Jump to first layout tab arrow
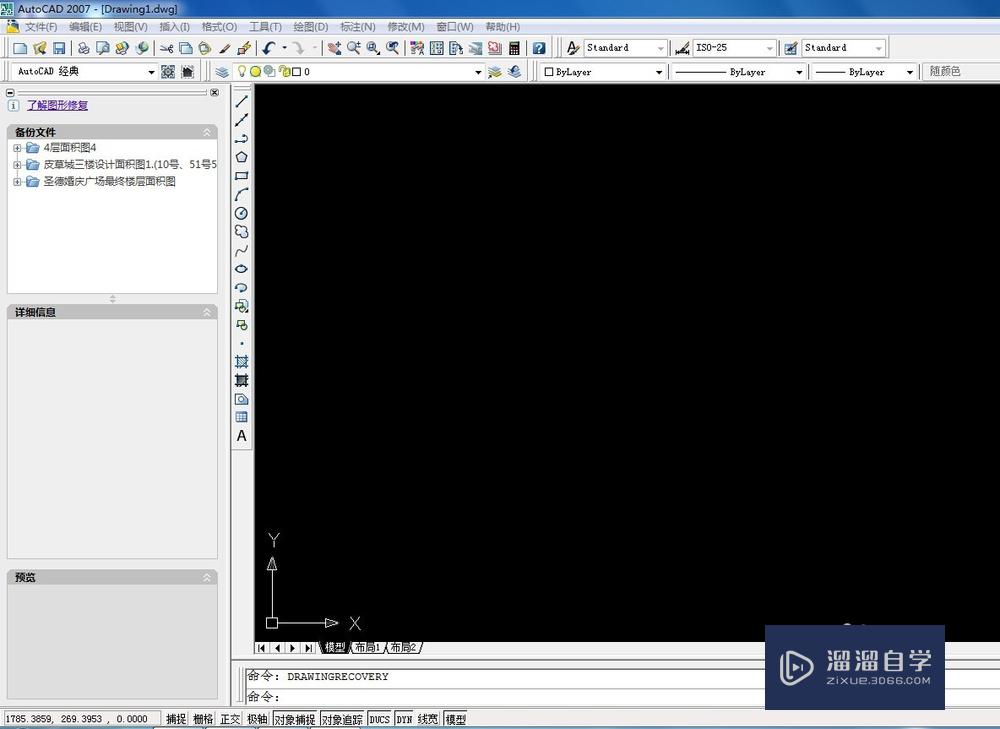 pyautogui.click(x=261, y=648)
